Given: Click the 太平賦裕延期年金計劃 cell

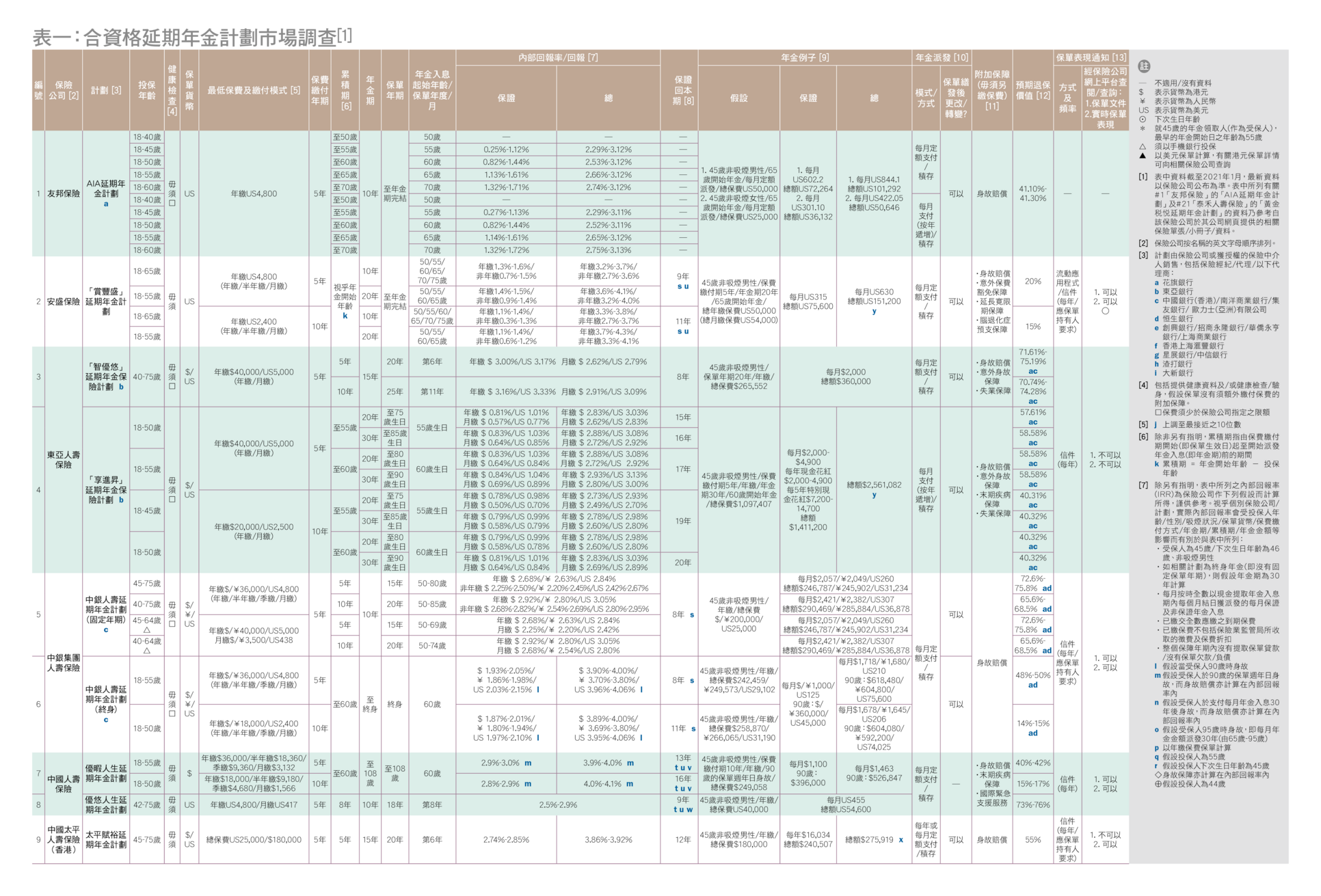Looking at the screenshot, I should 106,839.
